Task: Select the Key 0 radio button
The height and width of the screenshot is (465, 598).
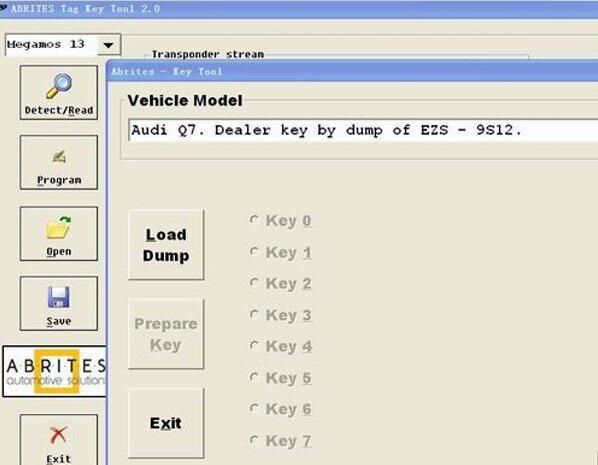Action: point(254,220)
